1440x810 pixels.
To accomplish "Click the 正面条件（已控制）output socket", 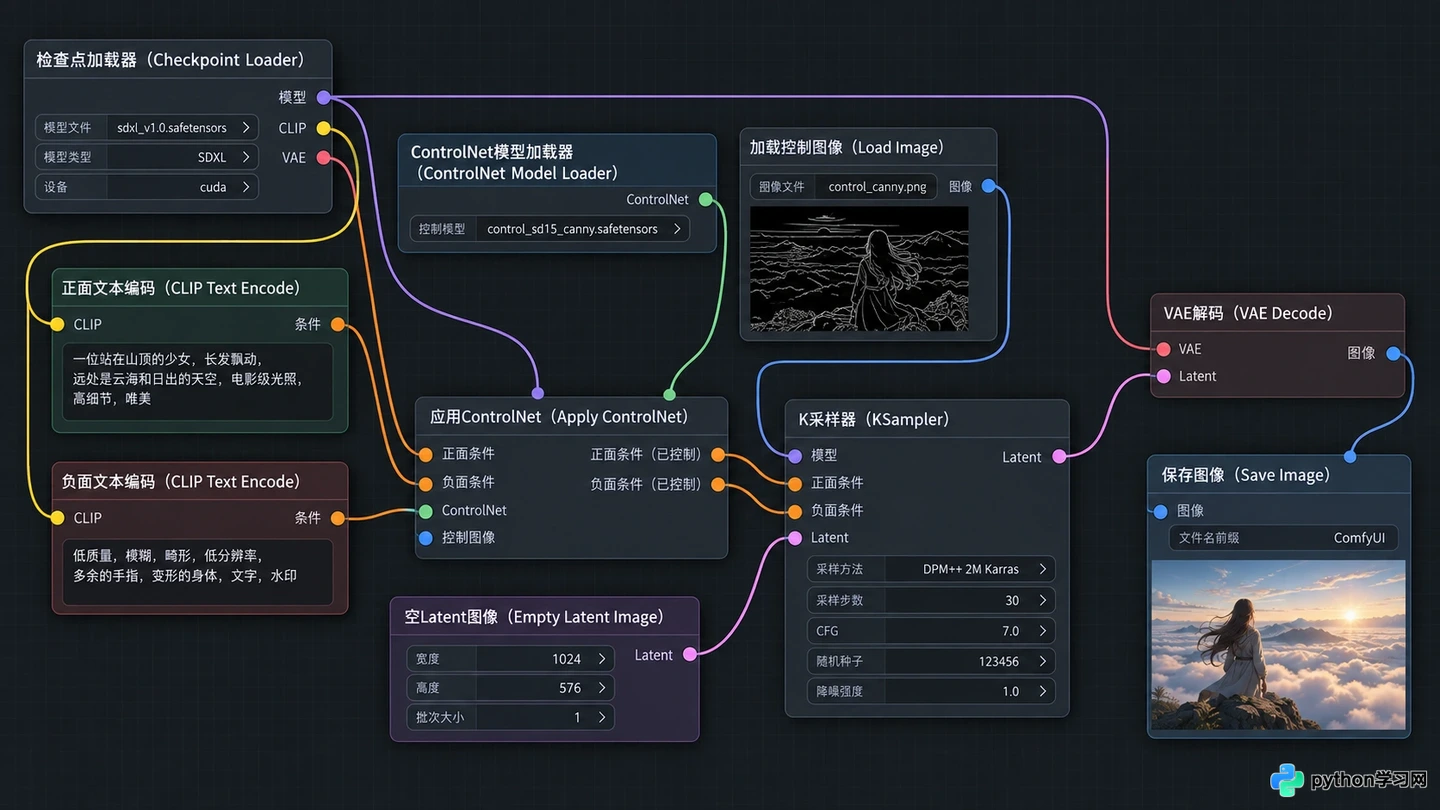I will point(718,455).
